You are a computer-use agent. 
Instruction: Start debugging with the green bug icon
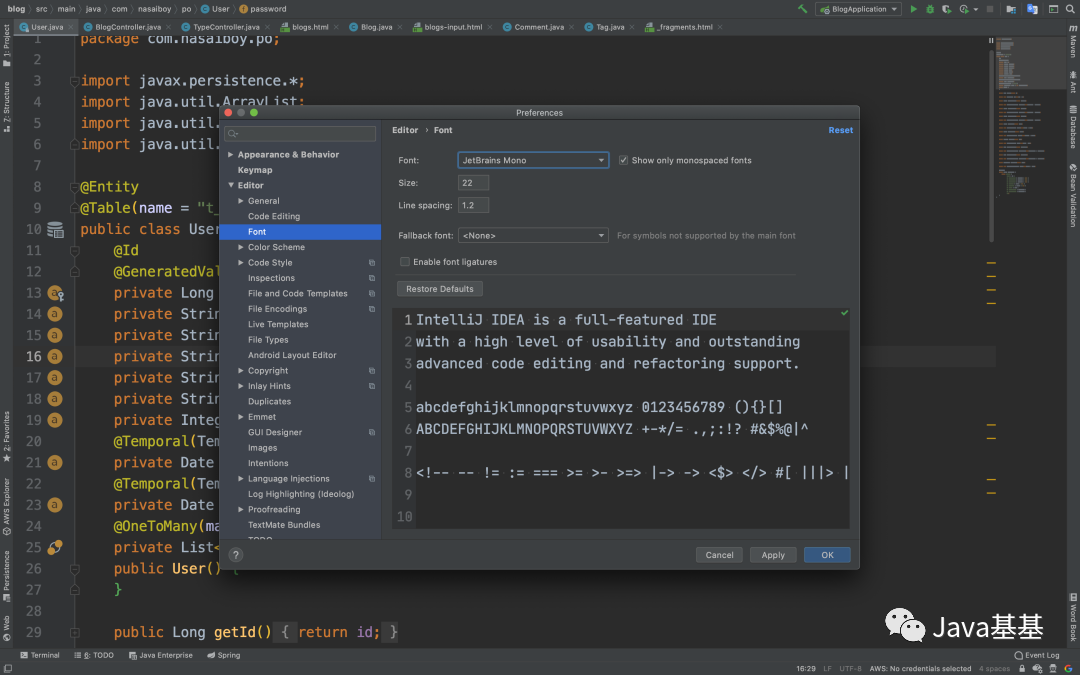930,9
